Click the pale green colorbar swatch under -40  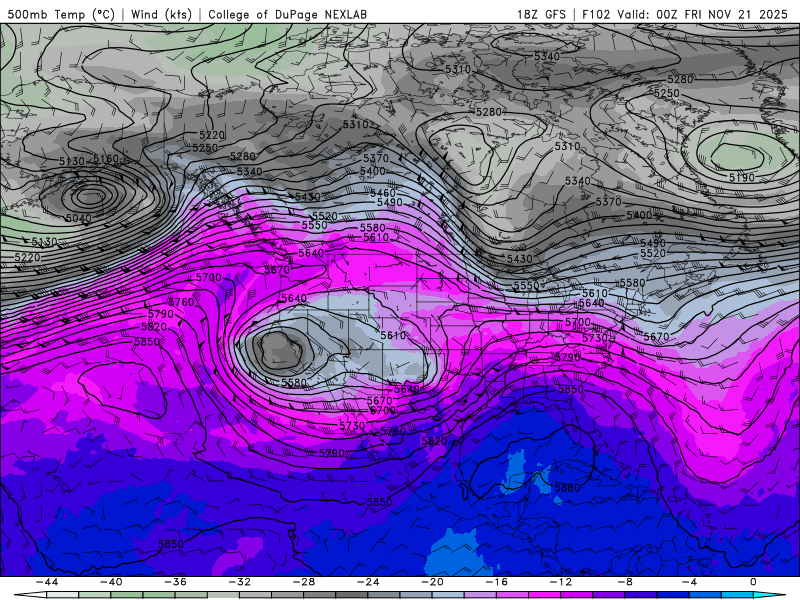click(95, 595)
